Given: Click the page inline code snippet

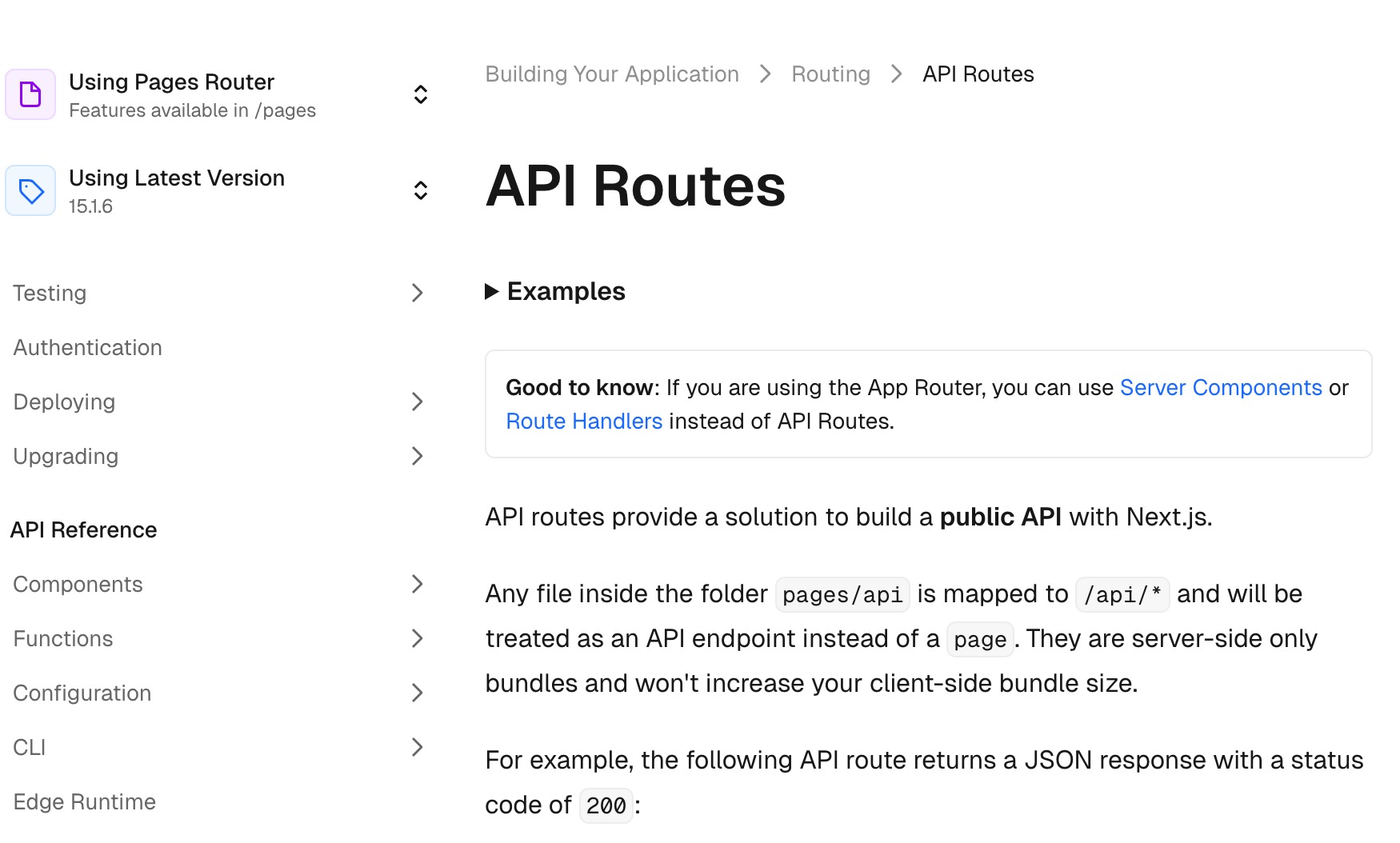Looking at the screenshot, I should pyautogui.click(x=980, y=639).
